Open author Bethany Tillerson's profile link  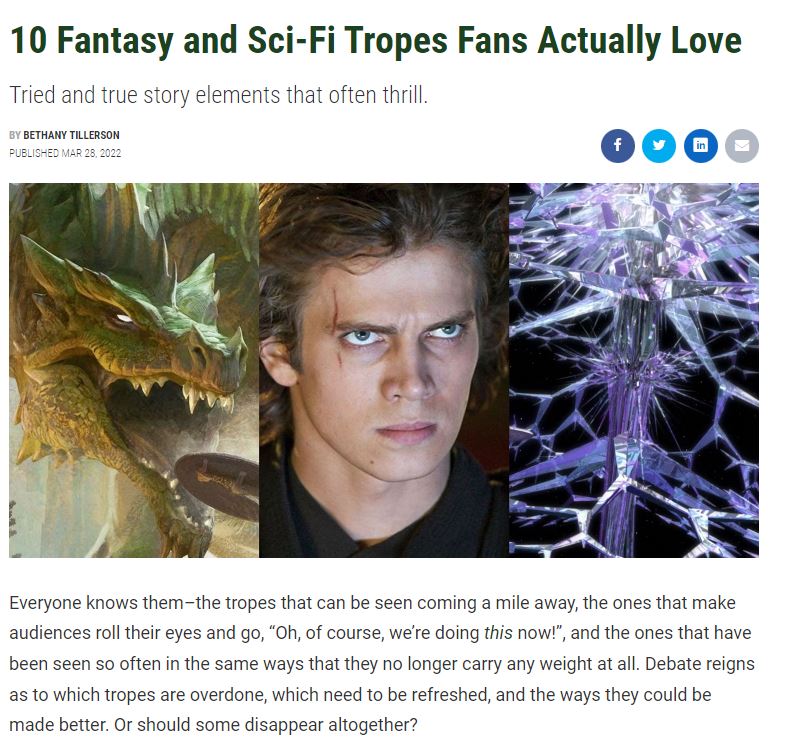point(71,135)
